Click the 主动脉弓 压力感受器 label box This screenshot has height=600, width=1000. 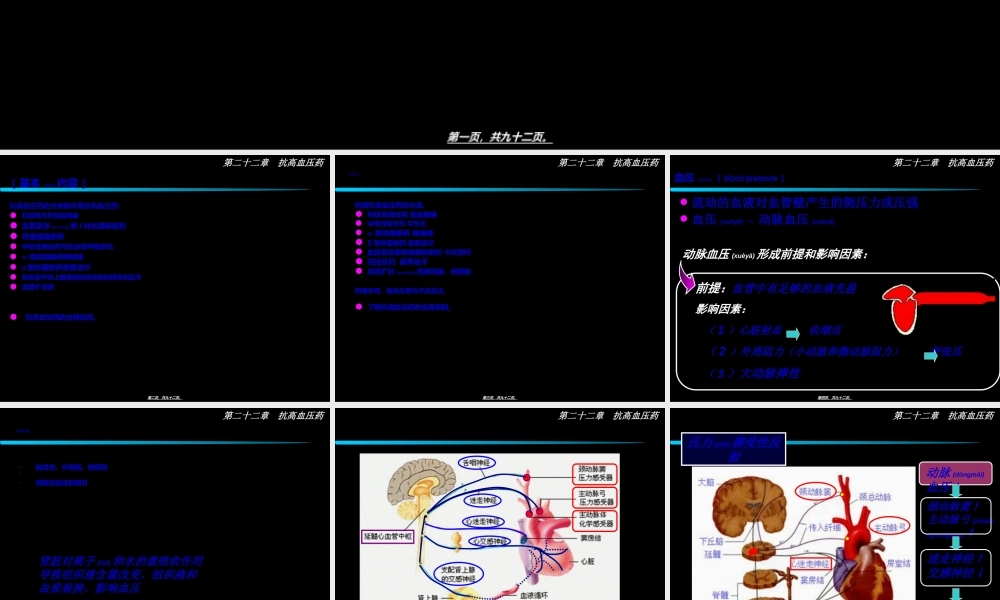click(x=597, y=497)
